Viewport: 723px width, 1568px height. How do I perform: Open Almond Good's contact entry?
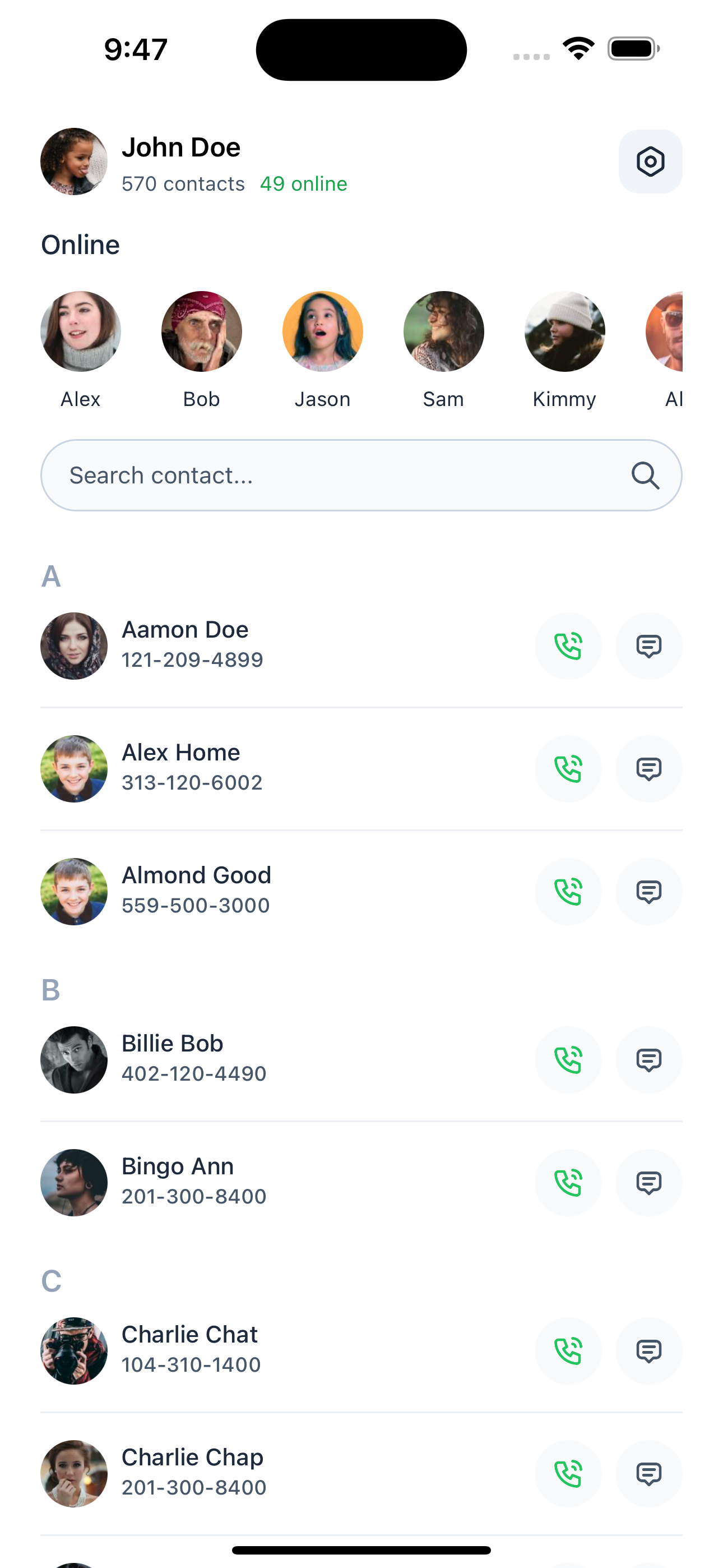click(196, 875)
